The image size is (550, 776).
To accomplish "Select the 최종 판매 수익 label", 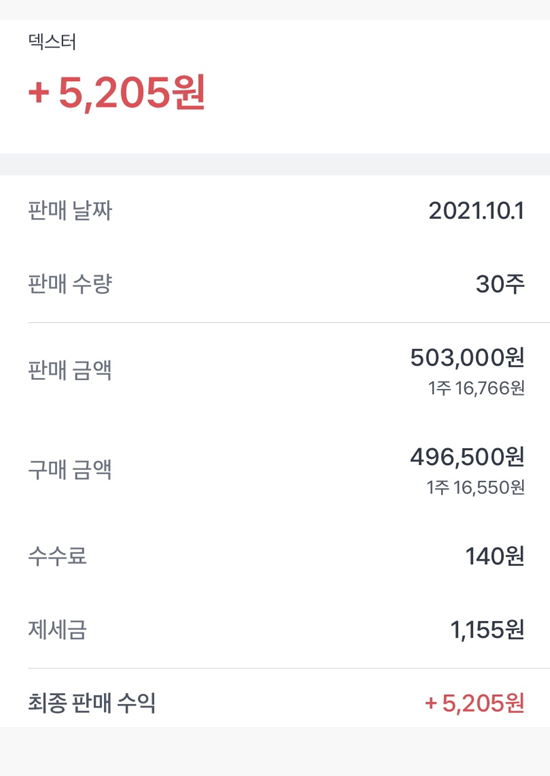I will (92, 703).
